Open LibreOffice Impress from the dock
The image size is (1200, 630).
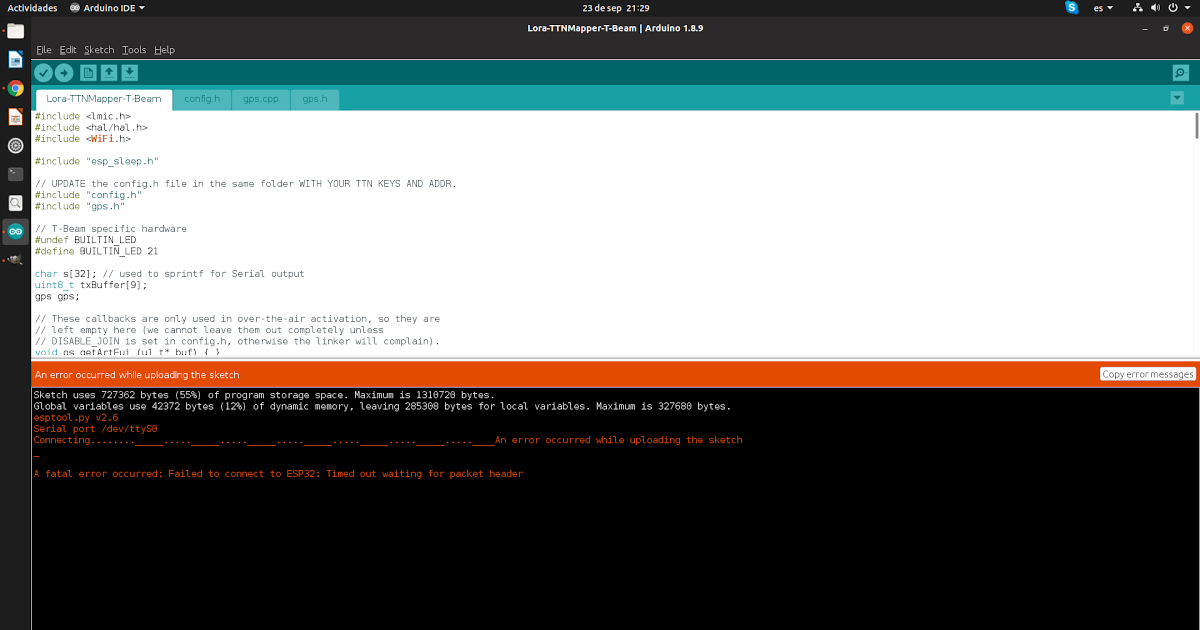(15, 117)
